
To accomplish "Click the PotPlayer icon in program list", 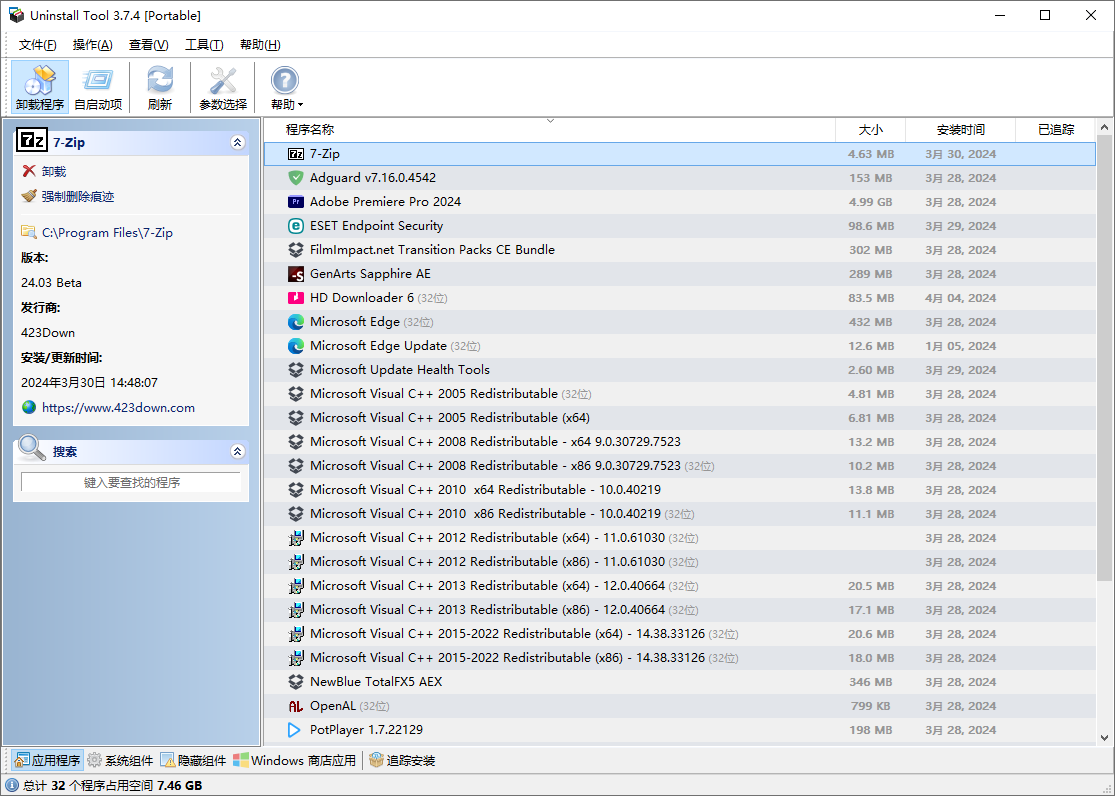I will [x=295, y=730].
